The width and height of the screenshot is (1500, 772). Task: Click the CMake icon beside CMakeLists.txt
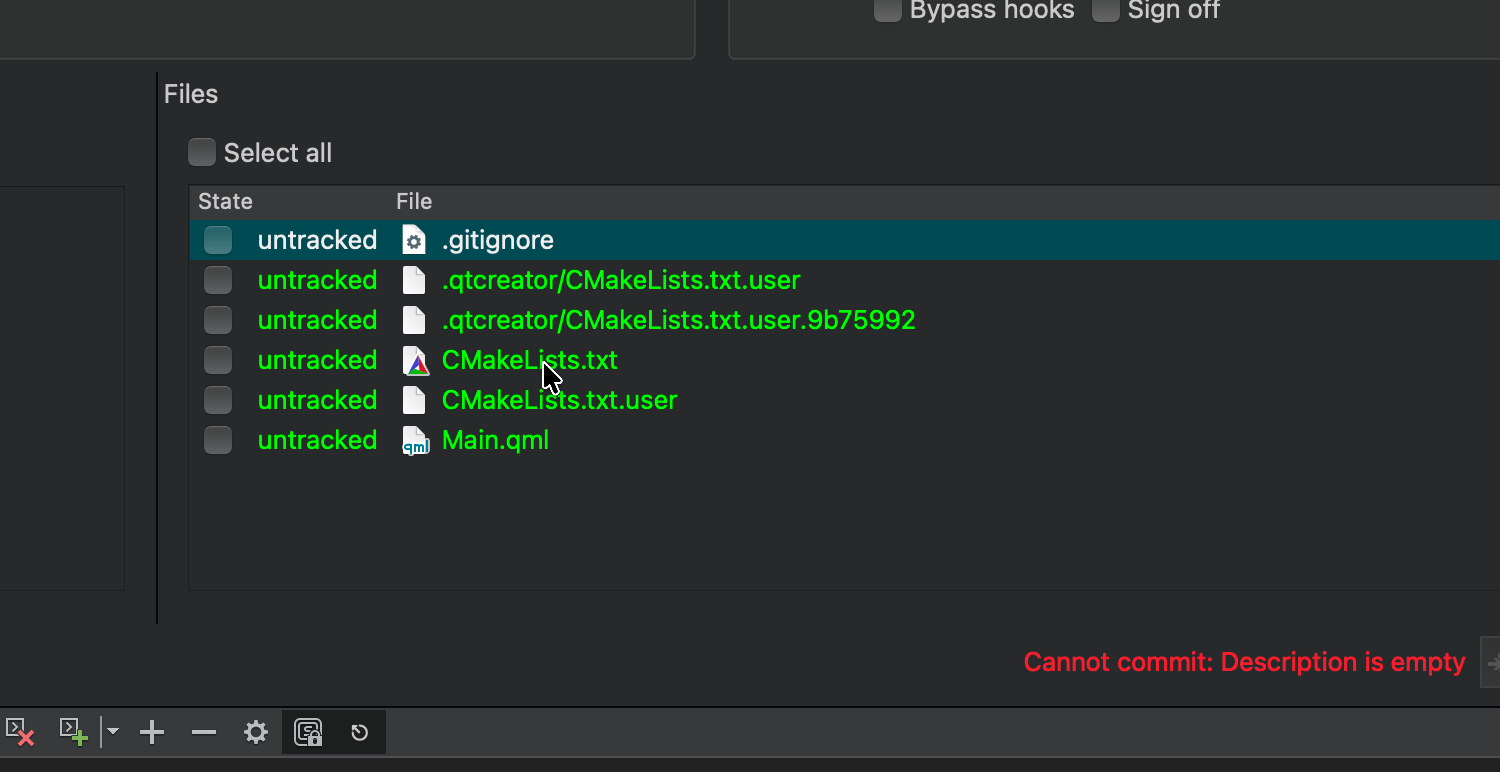coord(415,360)
